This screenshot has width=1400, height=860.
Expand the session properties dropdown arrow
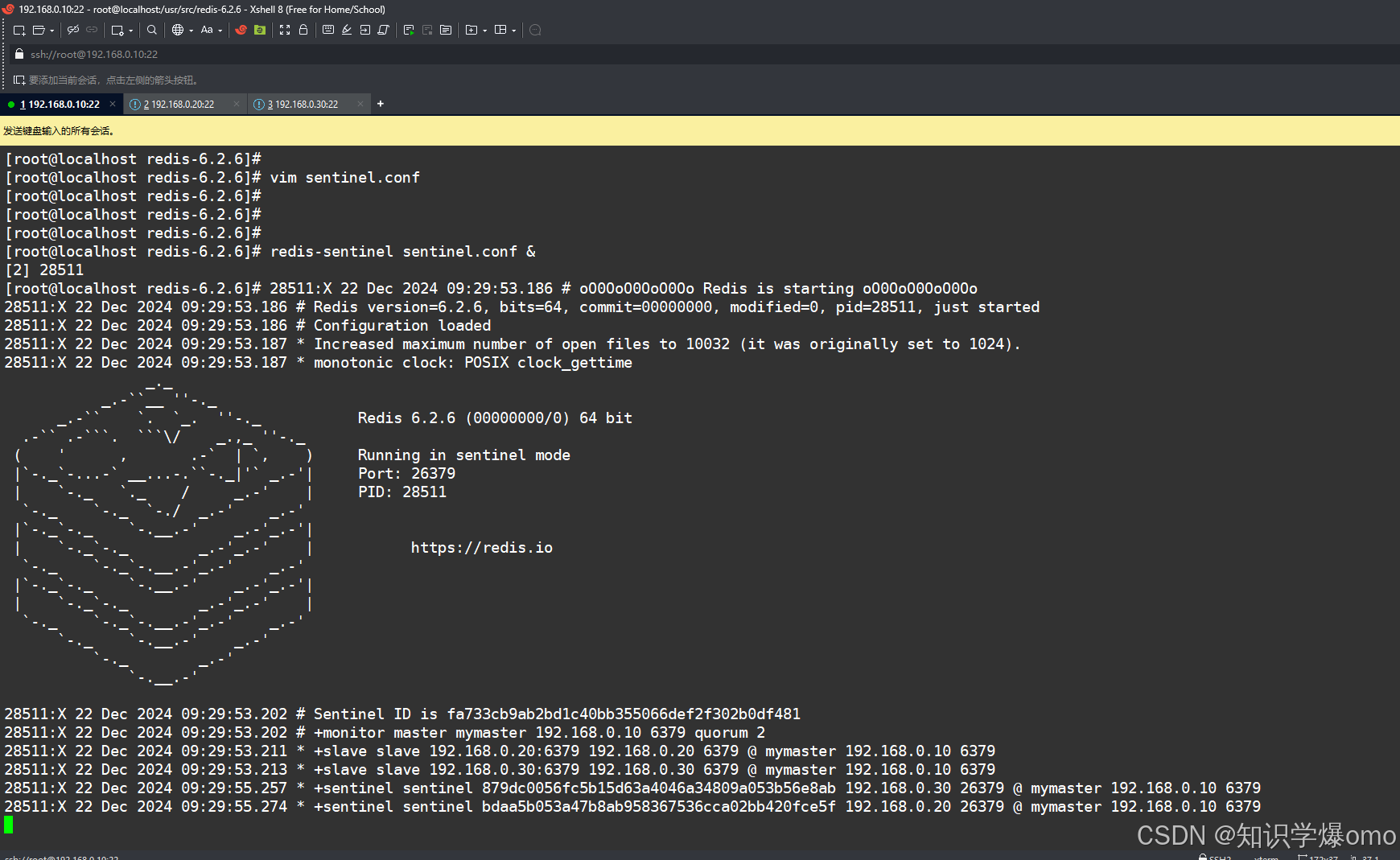(131, 31)
